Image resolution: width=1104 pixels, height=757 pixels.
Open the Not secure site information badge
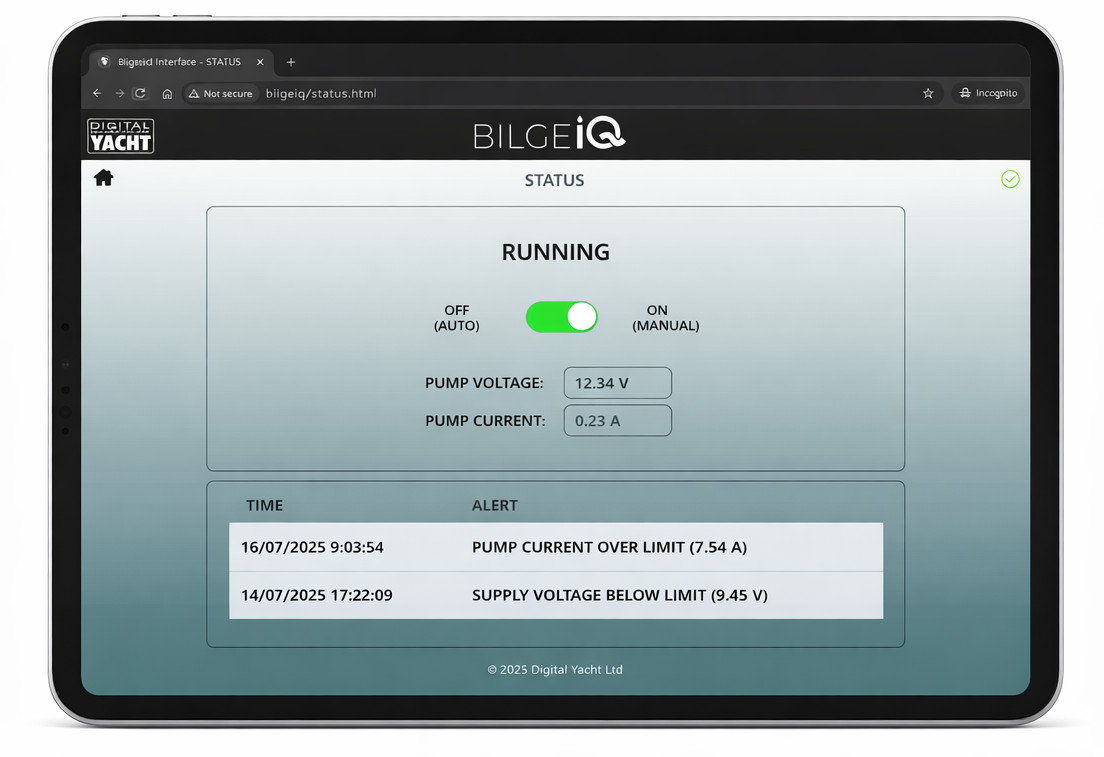tap(220, 93)
